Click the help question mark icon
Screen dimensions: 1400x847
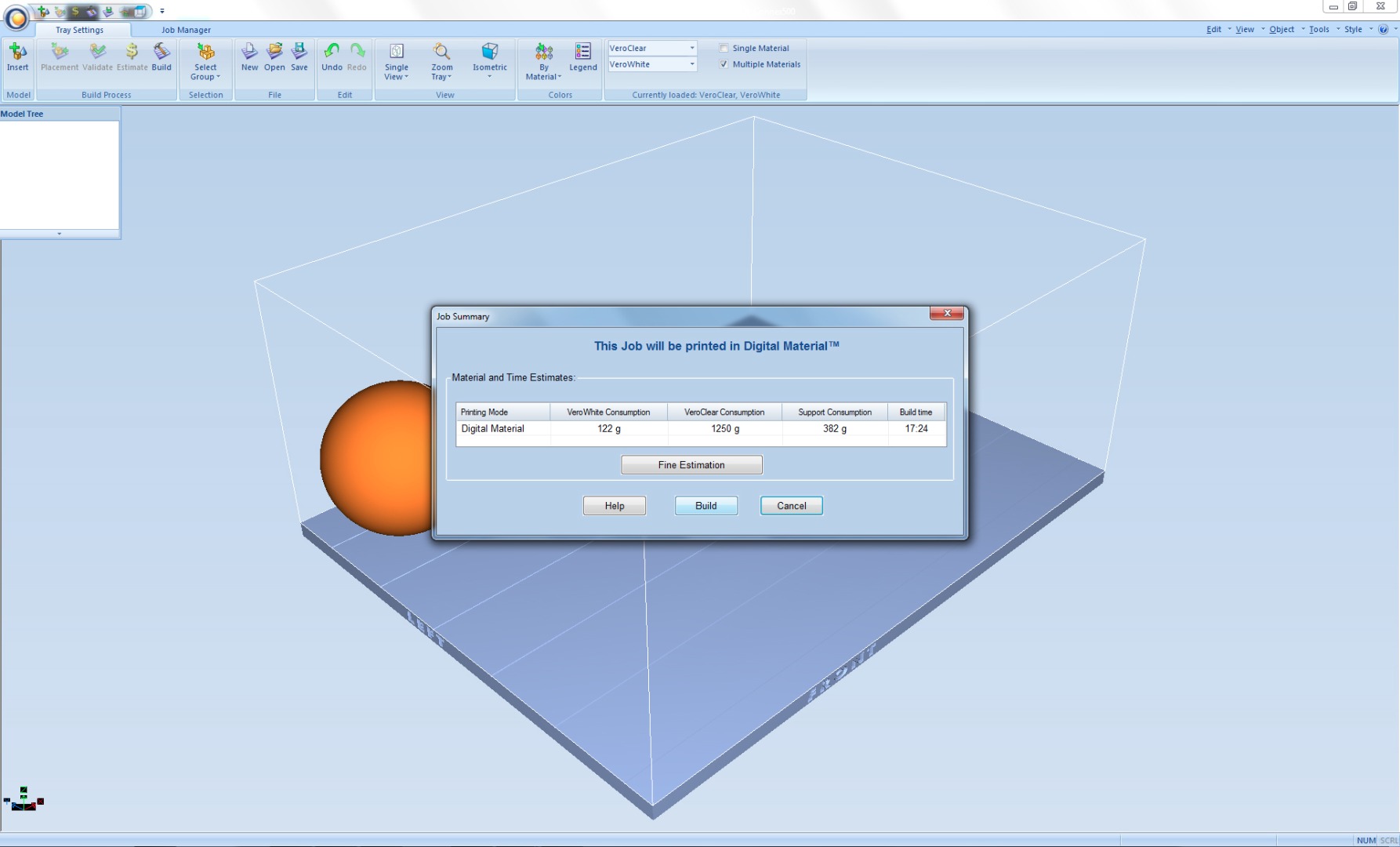(x=1383, y=29)
